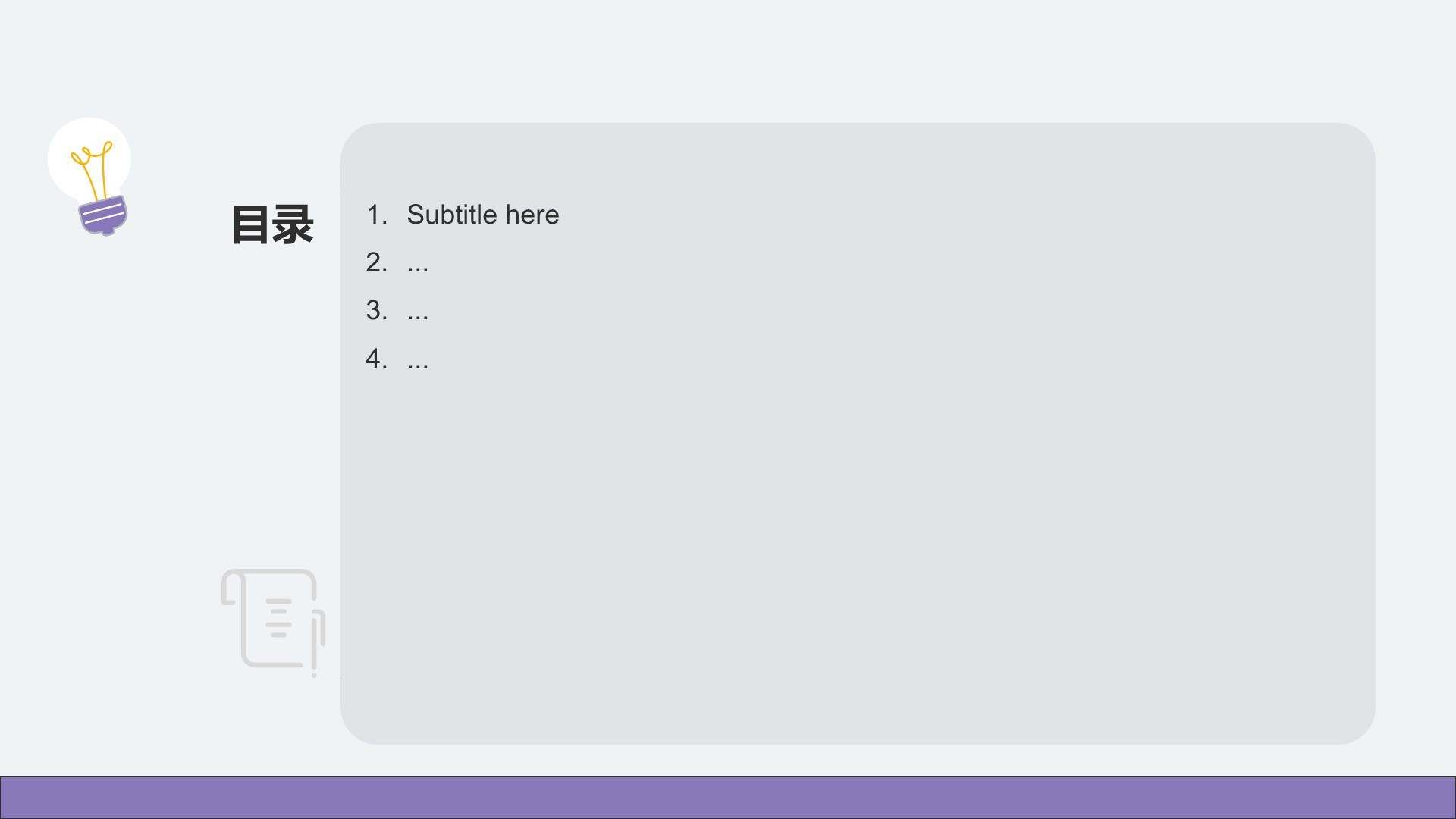Click the blank light background above the panel
This screenshot has width=1456, height=819.
tap(728, 61)
